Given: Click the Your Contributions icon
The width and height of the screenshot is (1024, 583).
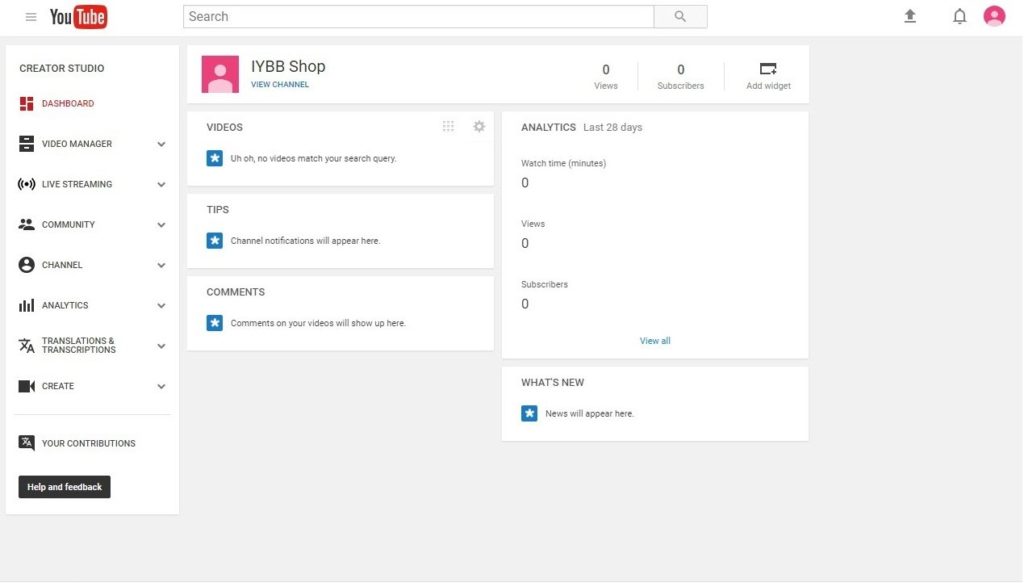Looking at the screenshot, I should (26, 443).
